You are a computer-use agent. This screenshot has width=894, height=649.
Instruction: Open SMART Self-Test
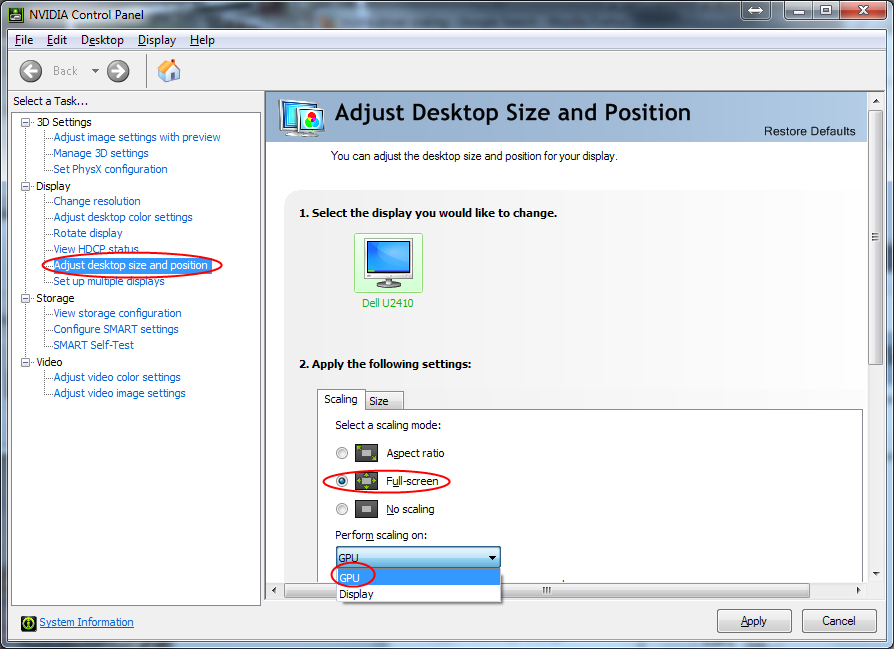[x=94, y=345]
